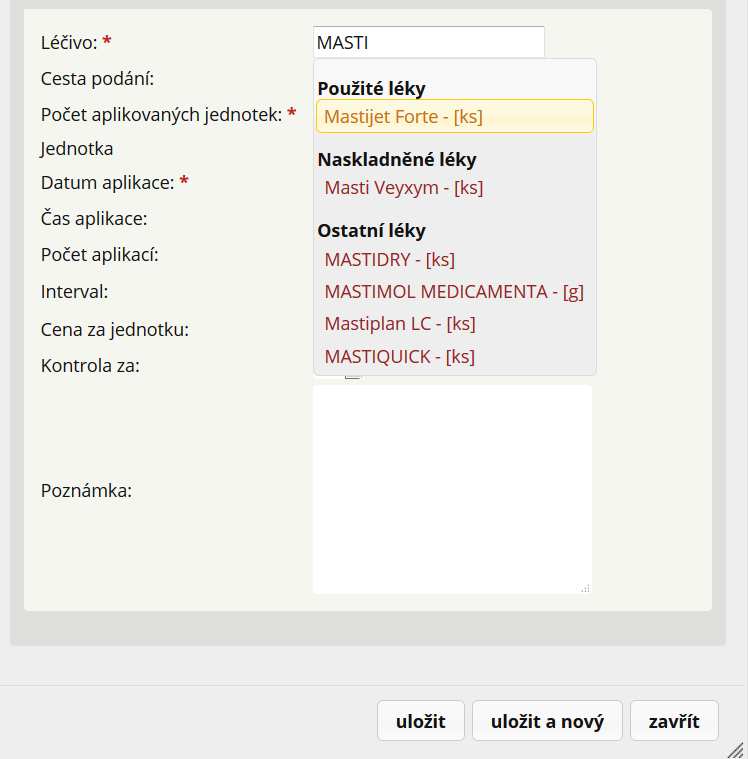The width and height of the screenshot is (748, 759).
Task: Click inside the Poznámka text area
Action: pos(452,489)
